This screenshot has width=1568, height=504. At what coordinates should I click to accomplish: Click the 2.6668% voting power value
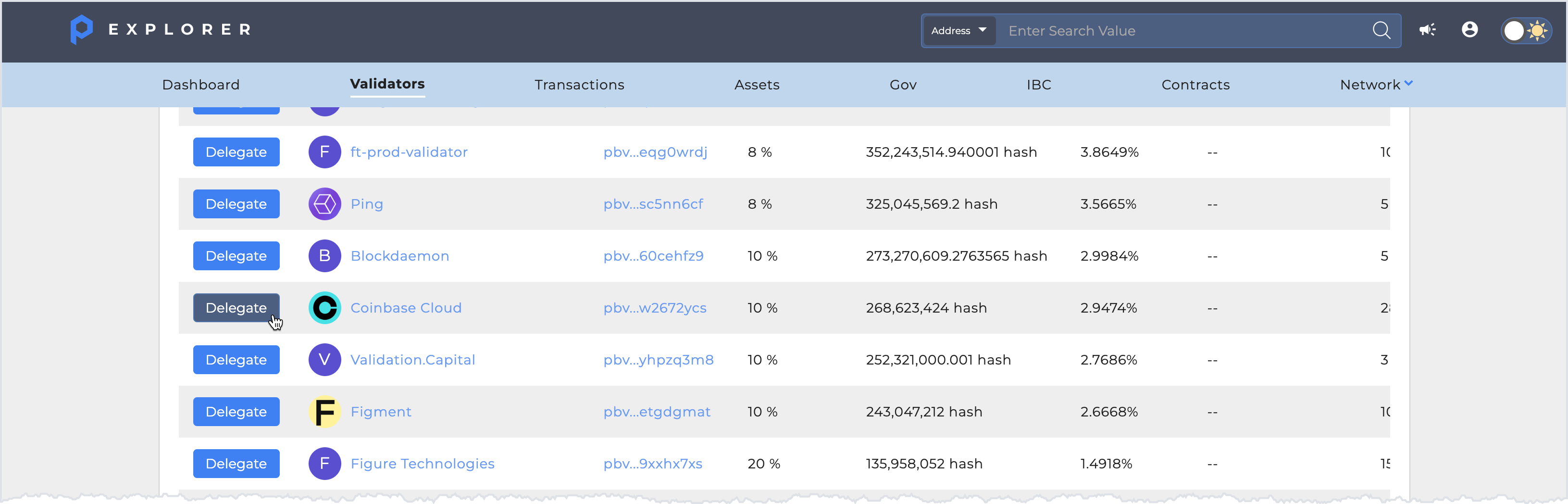[x=1109, y=412]
